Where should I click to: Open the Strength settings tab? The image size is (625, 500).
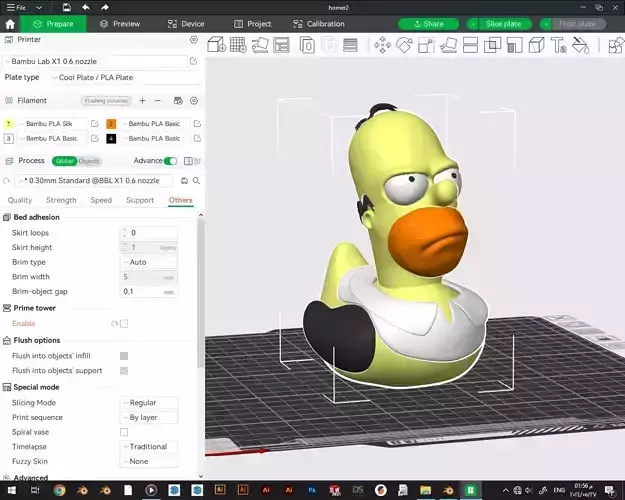[61, 200]
